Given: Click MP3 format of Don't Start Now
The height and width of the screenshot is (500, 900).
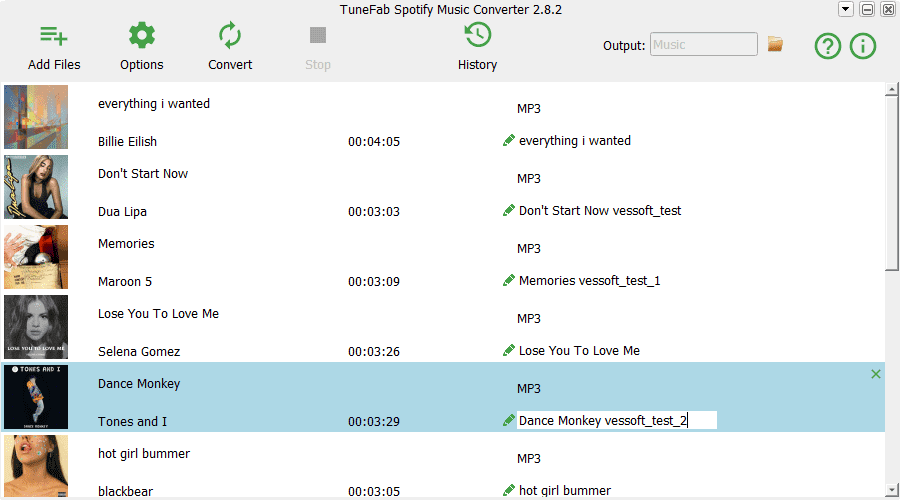Looking at the screenshot, I should point(529,179).
